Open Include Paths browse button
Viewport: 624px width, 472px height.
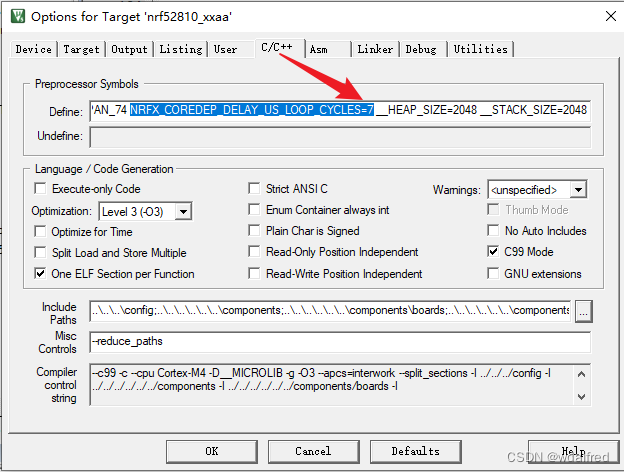coord(583,311)
